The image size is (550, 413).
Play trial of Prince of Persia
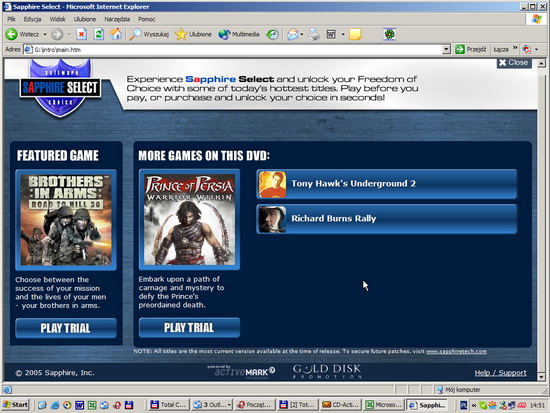189,327
